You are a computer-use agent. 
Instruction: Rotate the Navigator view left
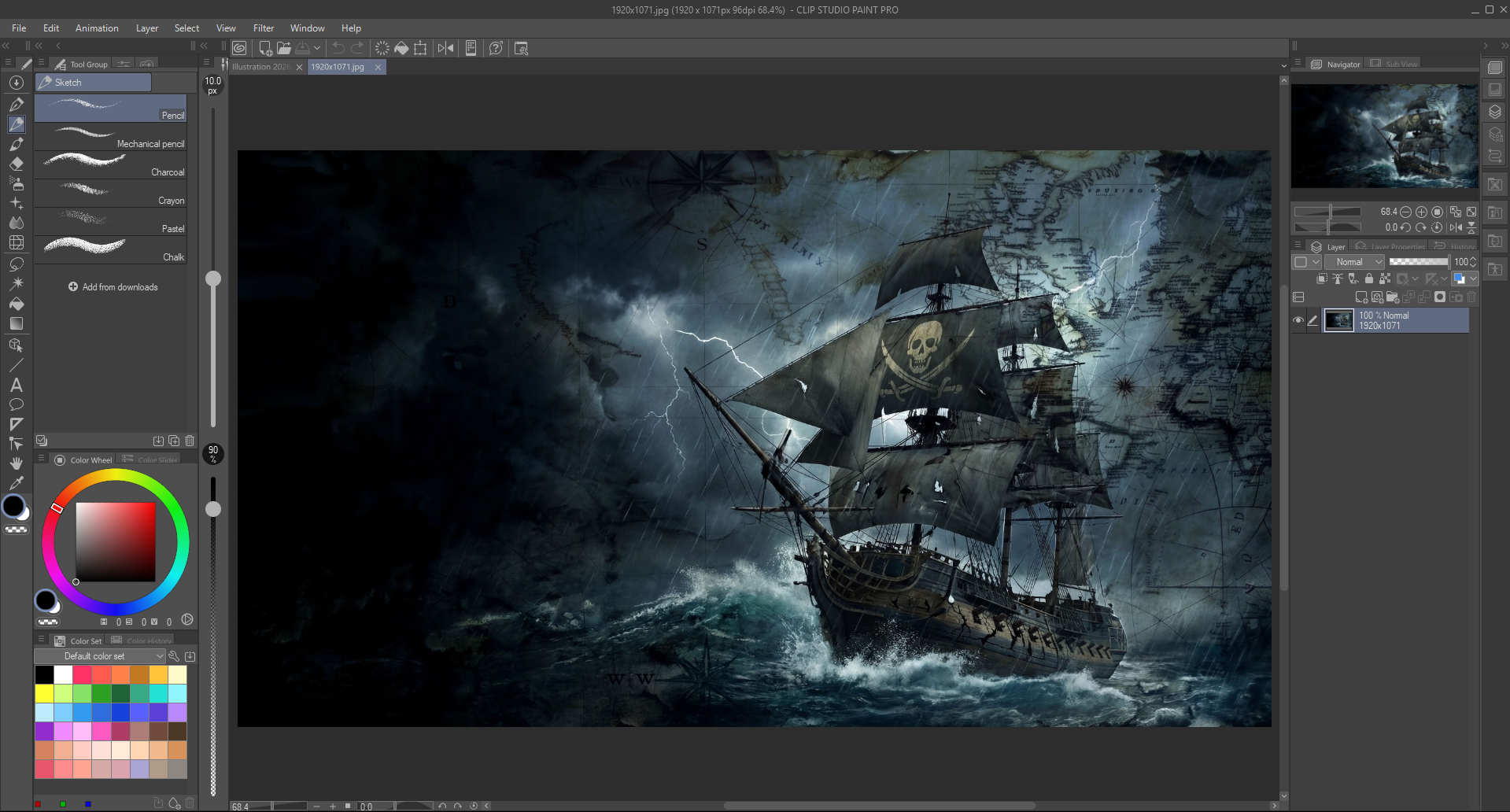coord(1405,227)
